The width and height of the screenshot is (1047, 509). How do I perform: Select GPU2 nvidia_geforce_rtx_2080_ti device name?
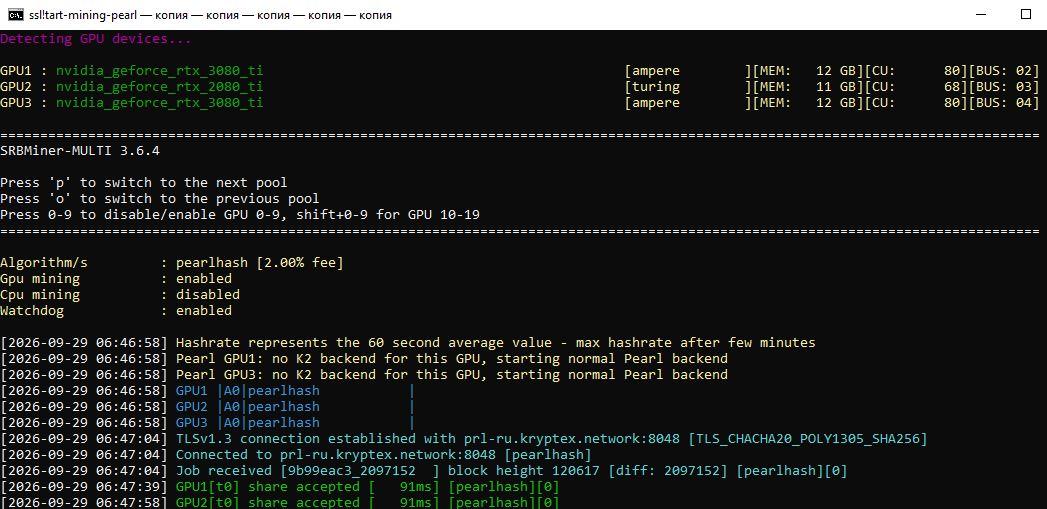[160, 87]
